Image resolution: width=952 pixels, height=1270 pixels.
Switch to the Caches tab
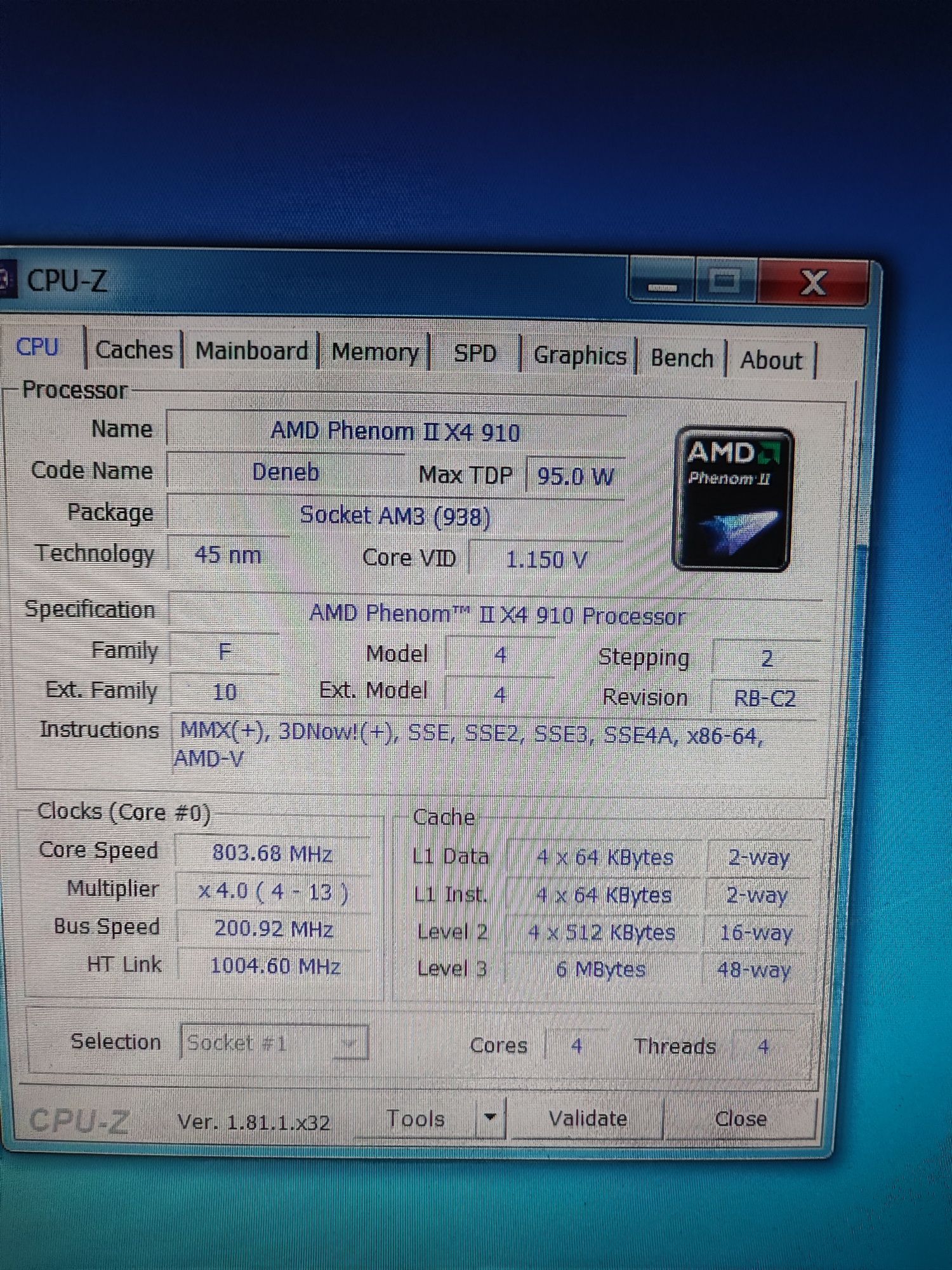pos(134,350)
